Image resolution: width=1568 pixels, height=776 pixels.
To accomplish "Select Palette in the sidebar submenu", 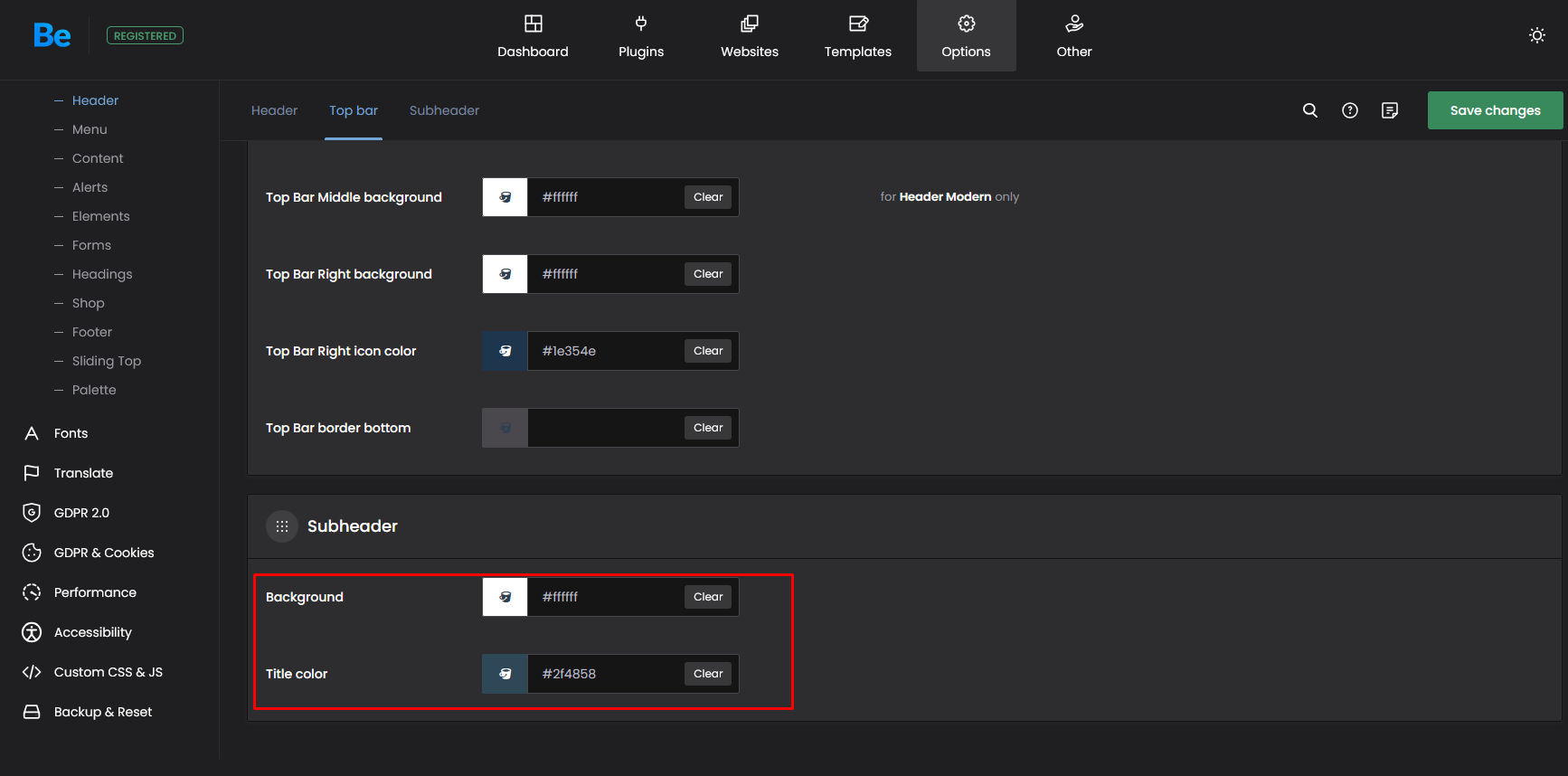I will (x=94, y=390).
